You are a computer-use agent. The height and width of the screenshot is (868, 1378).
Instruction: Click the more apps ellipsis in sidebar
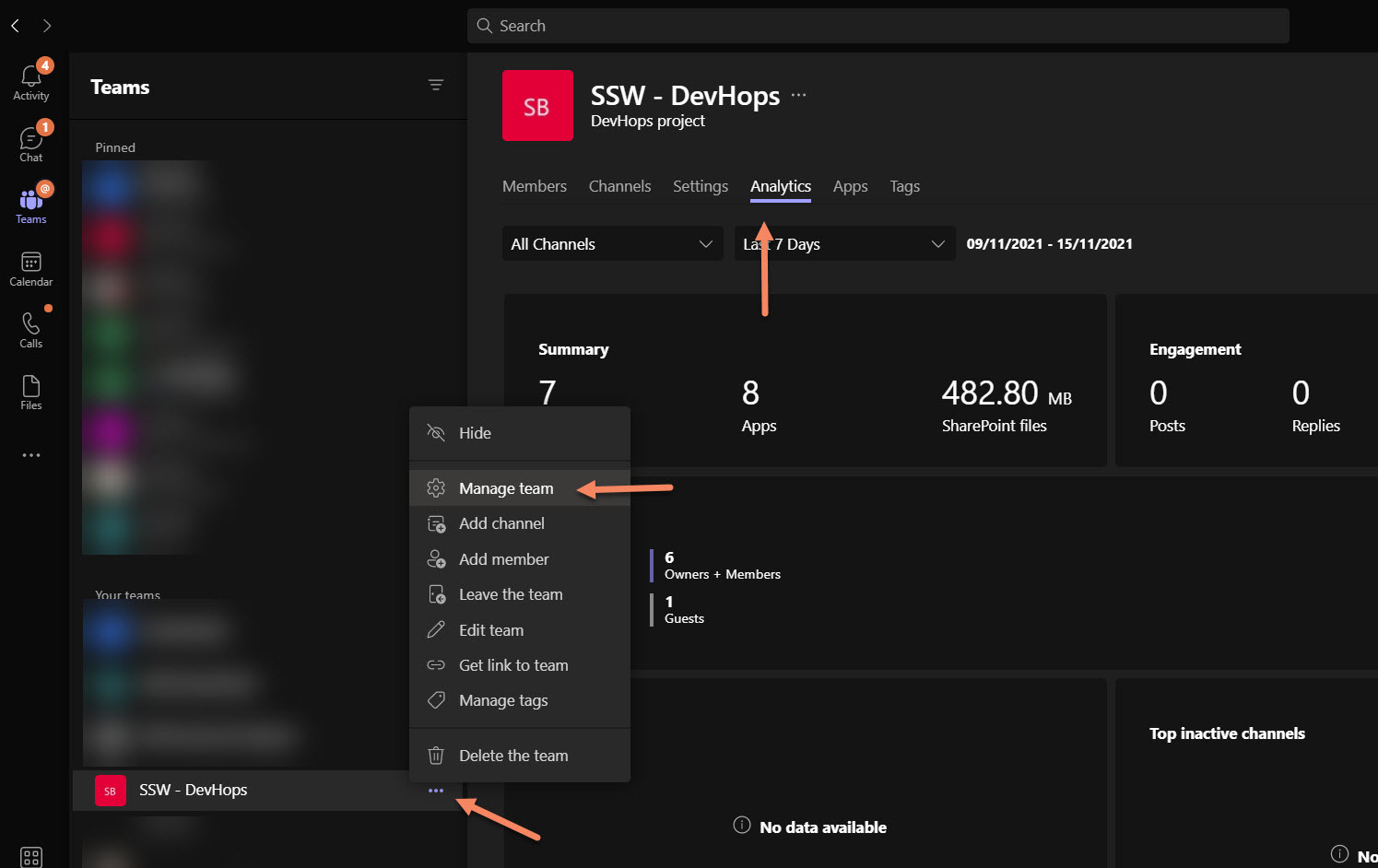(x=30, y=455)
